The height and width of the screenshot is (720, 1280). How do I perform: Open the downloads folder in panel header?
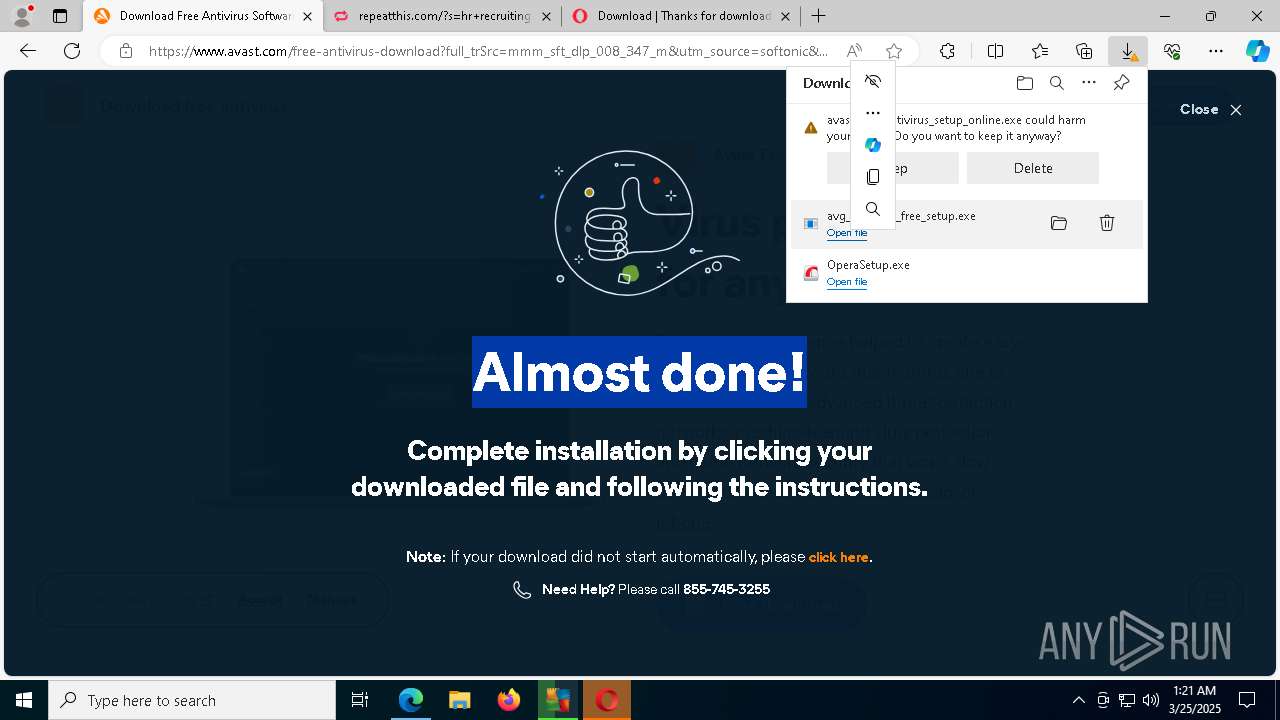tap(1024, 83)
